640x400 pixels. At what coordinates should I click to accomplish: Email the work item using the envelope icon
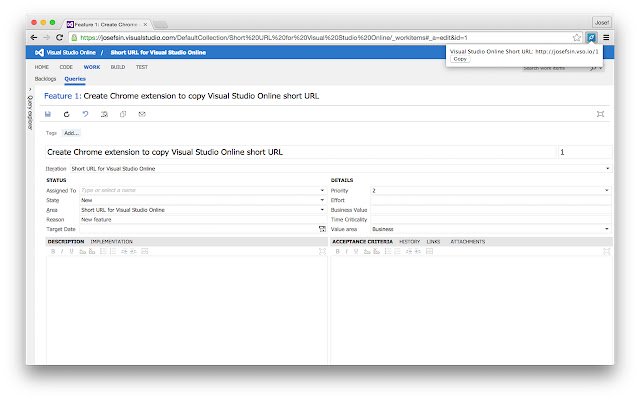(142, 114)
